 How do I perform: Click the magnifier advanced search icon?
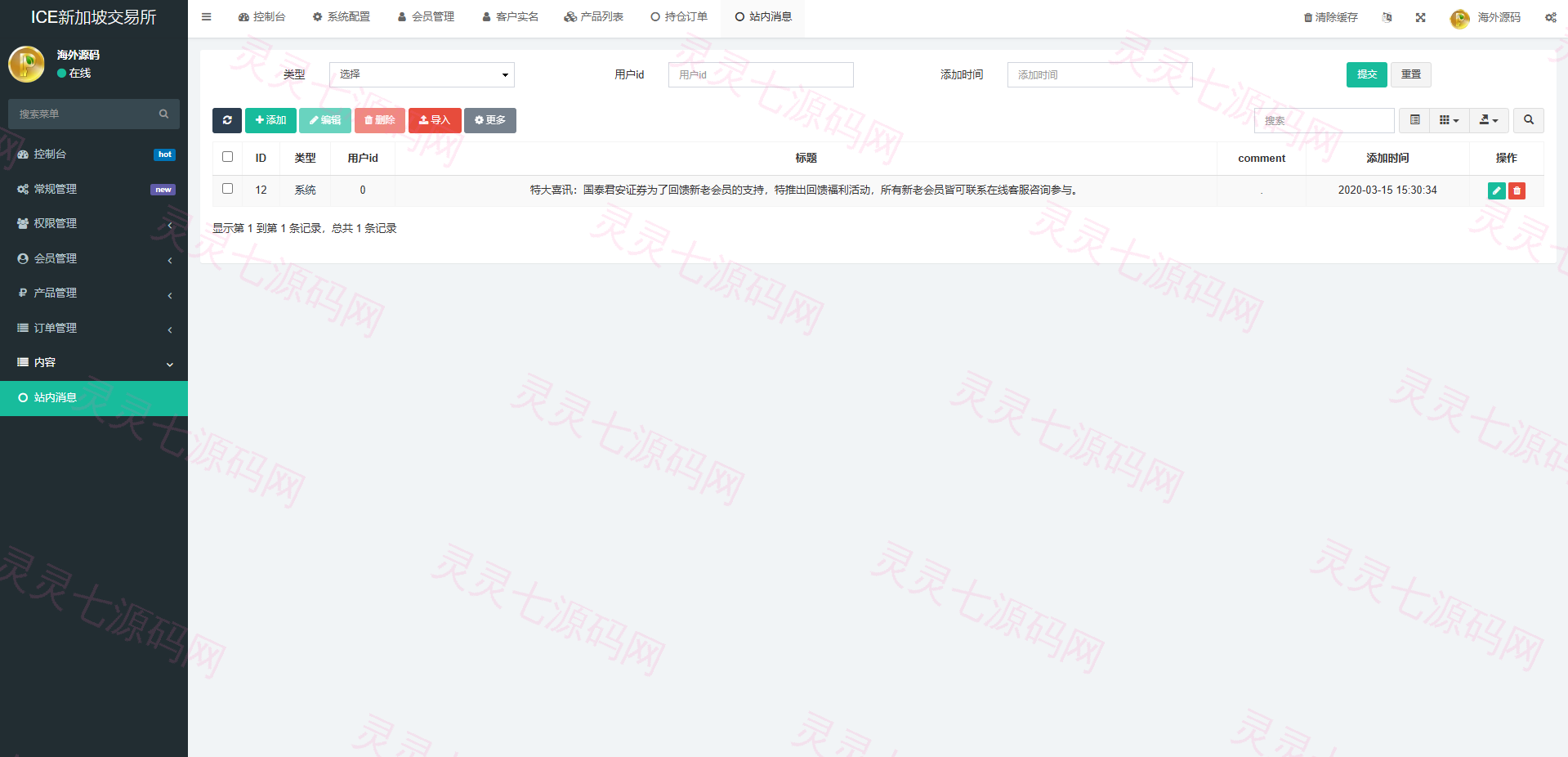tap(1529, 120)
